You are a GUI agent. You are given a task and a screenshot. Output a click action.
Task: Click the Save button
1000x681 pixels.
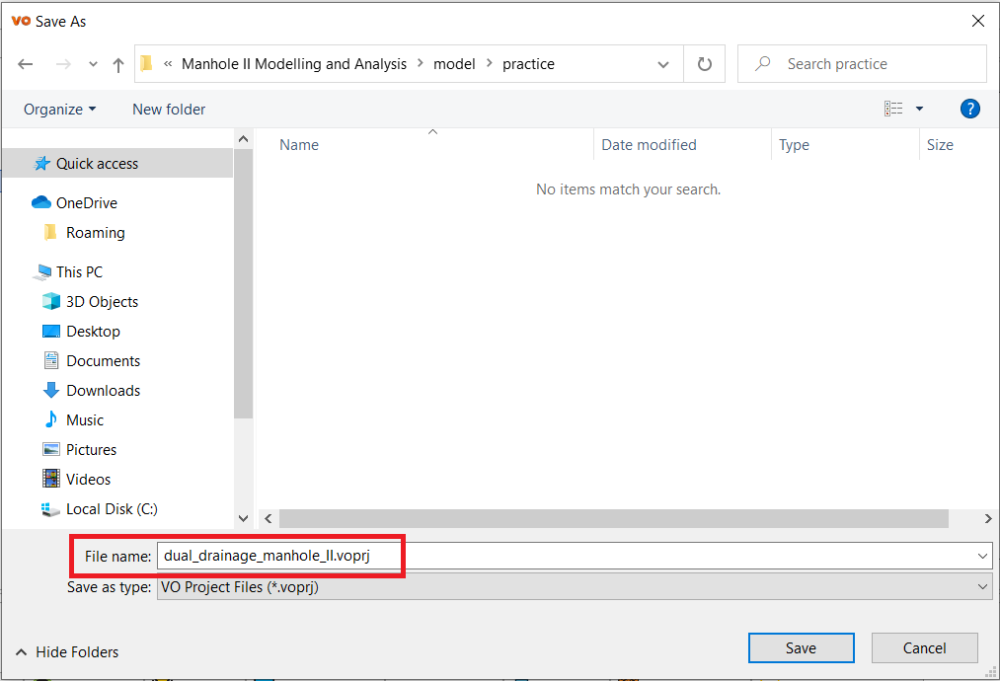coord(801,648)
